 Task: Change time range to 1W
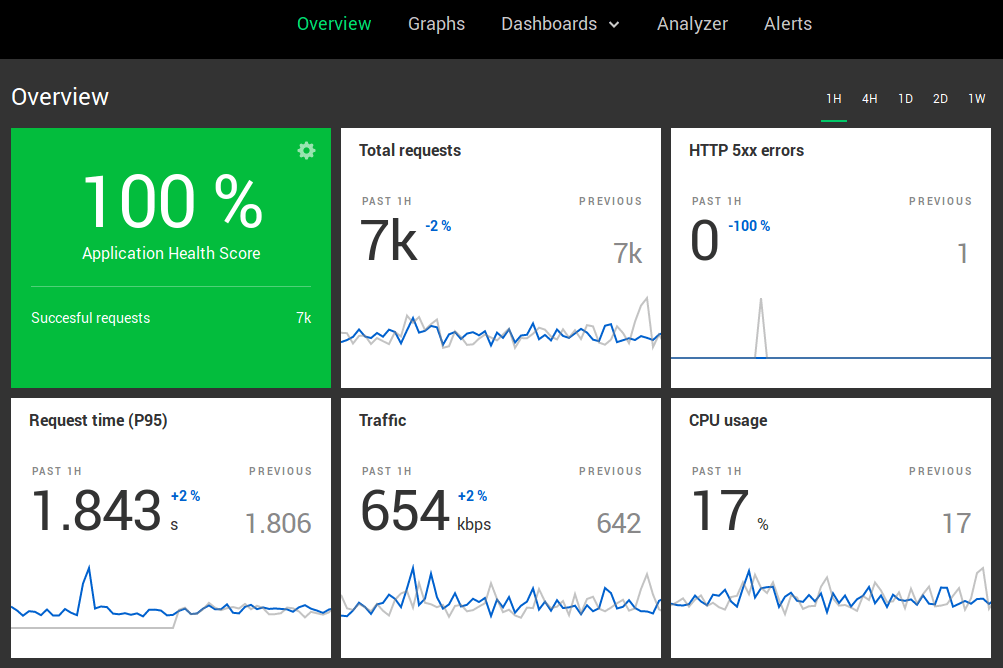976,99
